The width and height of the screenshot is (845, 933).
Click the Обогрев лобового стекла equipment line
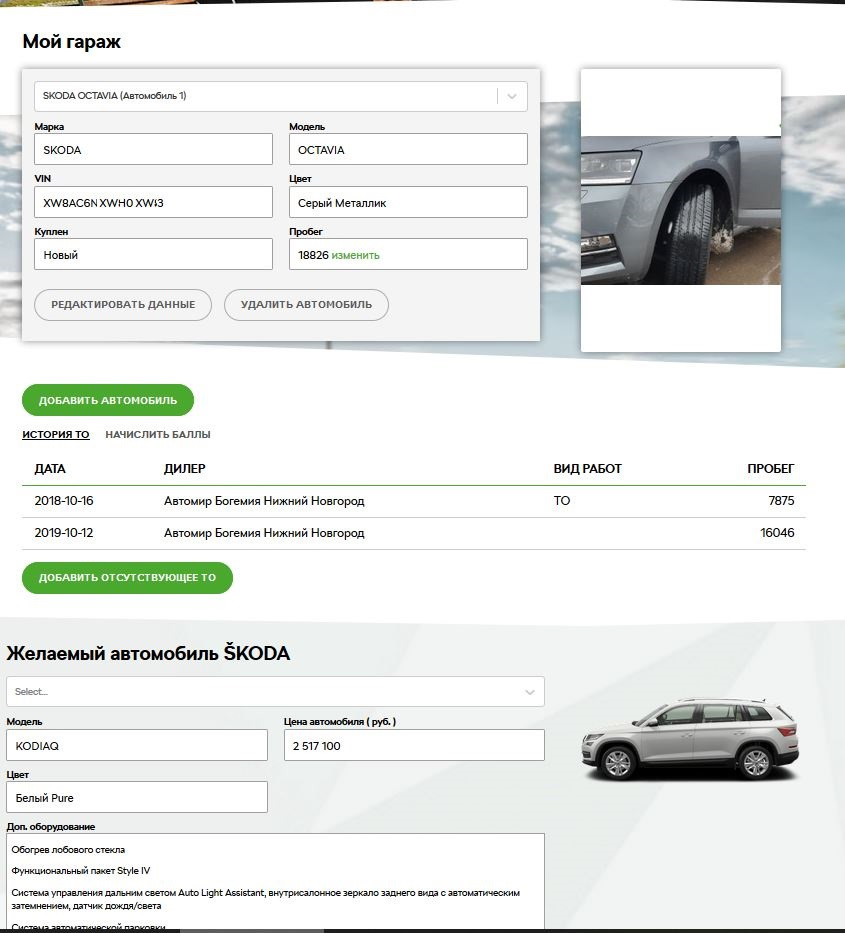(68, 850)
